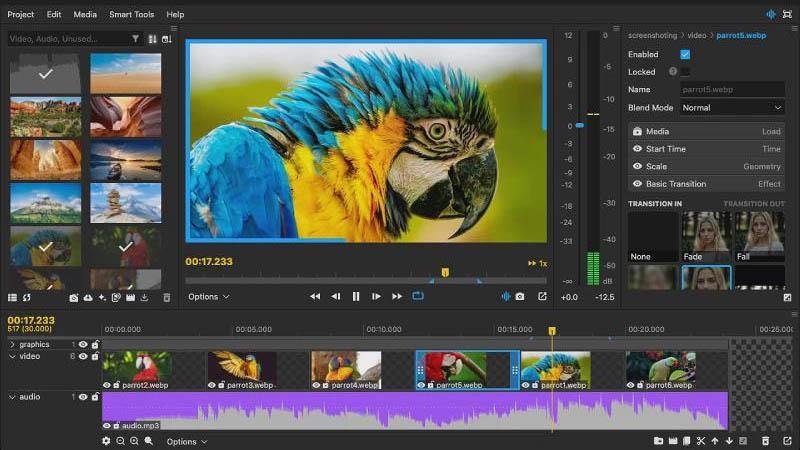Viewport: 800px width, 450px height.
Task: Open the preview Options dropdown
Action: 209,296
